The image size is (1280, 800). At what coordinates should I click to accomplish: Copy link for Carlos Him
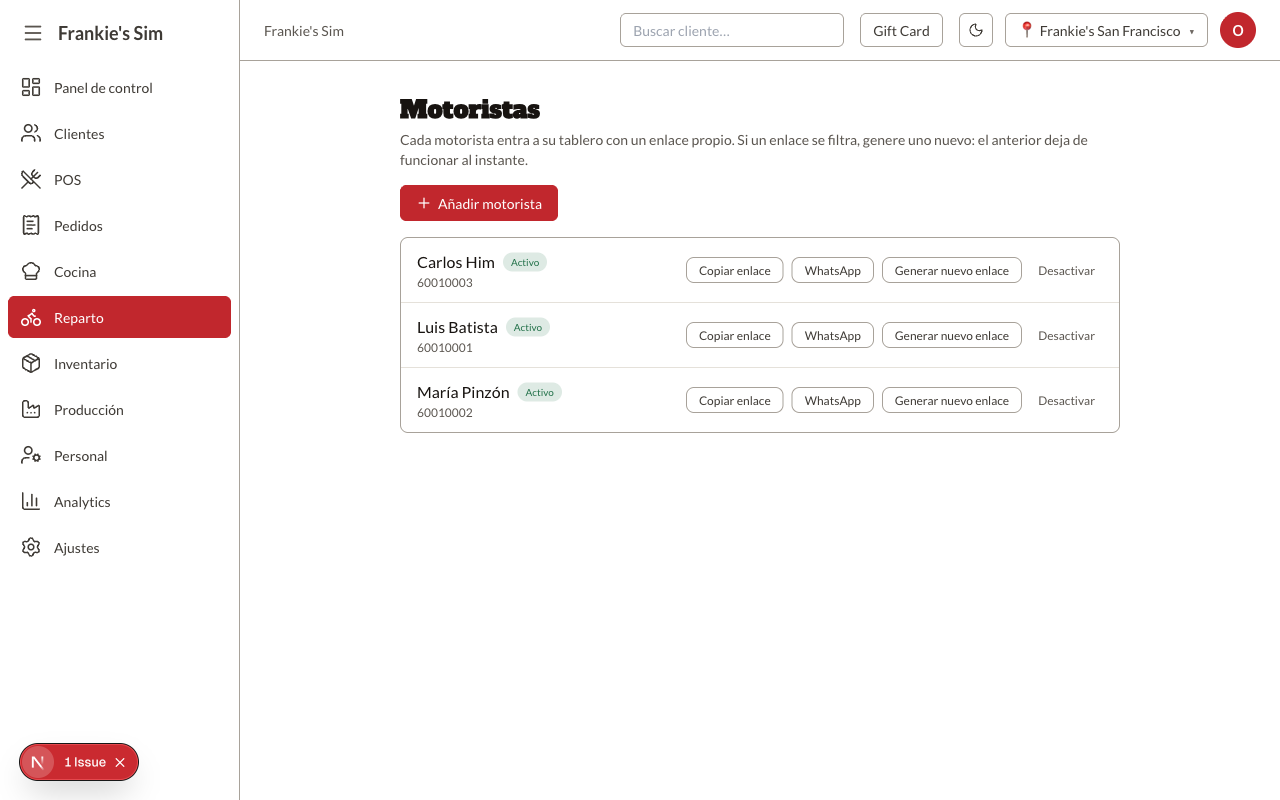coord(735,270)
